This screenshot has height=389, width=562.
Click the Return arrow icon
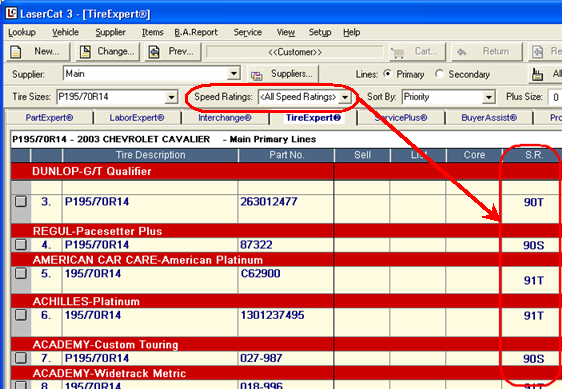(462, 52)
